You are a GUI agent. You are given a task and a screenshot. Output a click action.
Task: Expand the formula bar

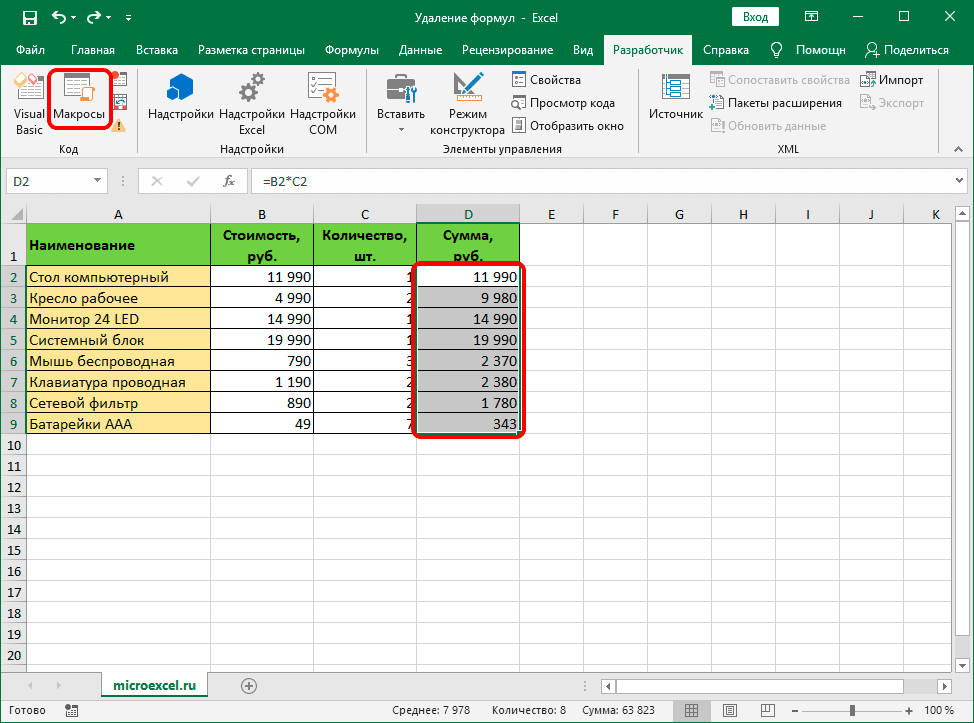pos(958,181)
